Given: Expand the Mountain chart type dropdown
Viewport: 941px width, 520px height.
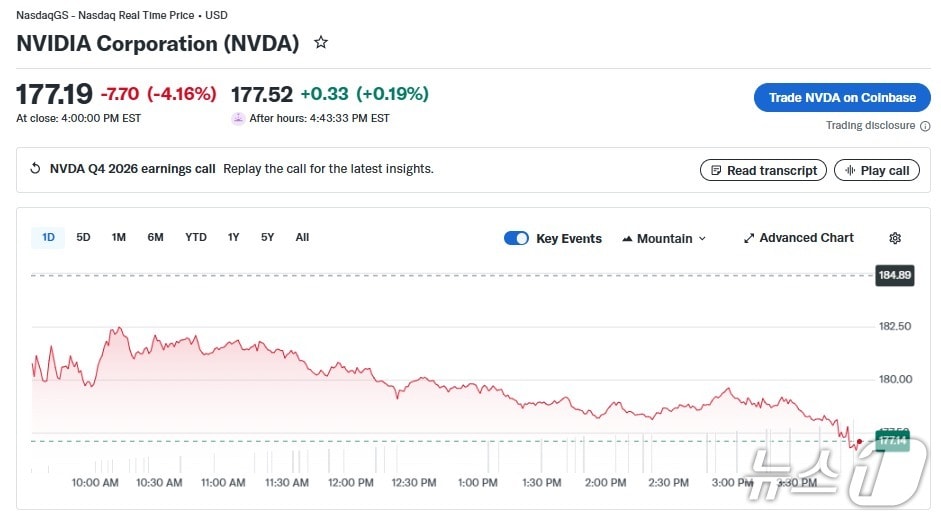Looking at the screenshot, I should (x=664, y=238).
